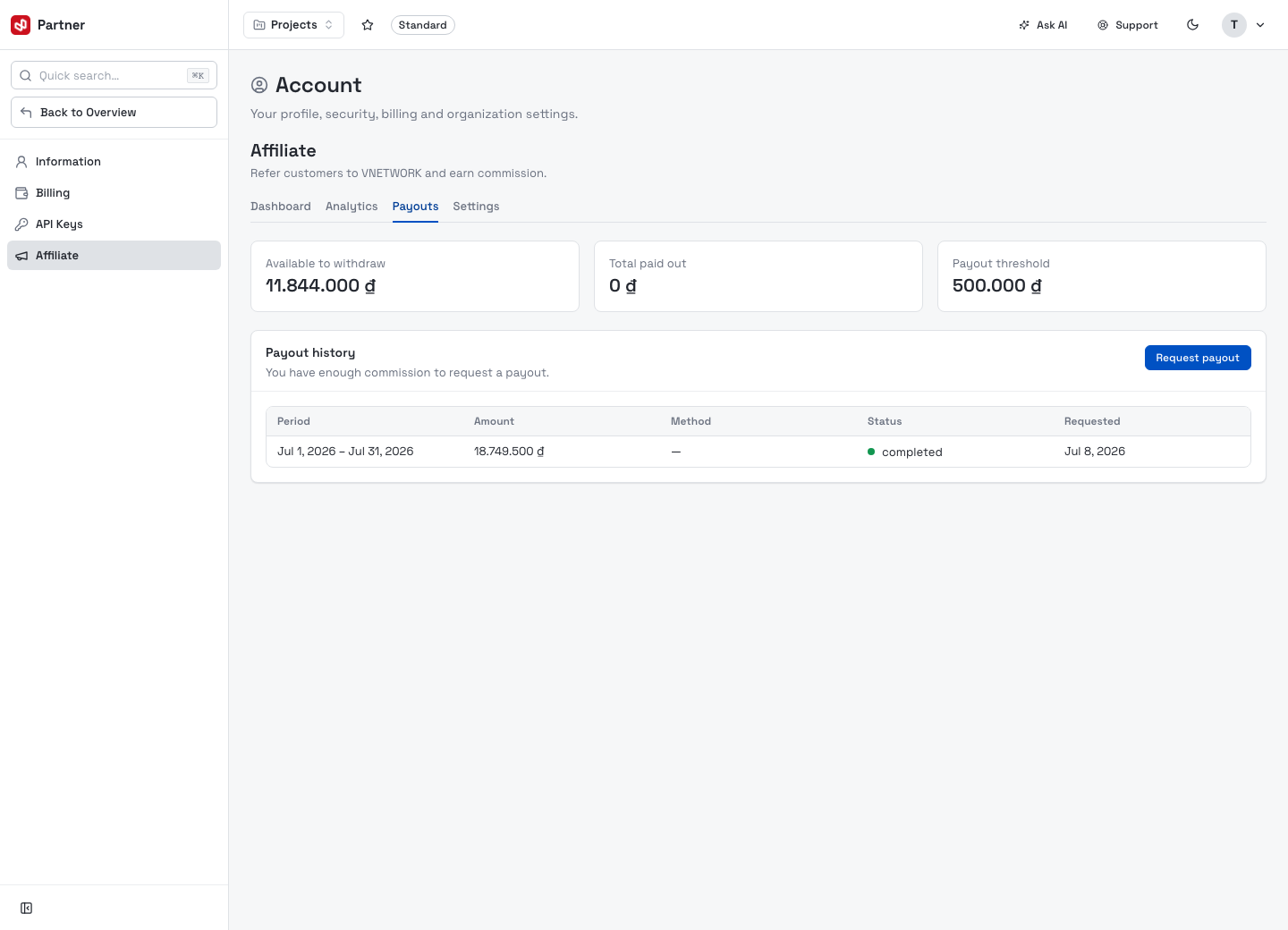Open Support link in header
Image resolution: width=1288 pixels, height=930 pixels.
1128,25
